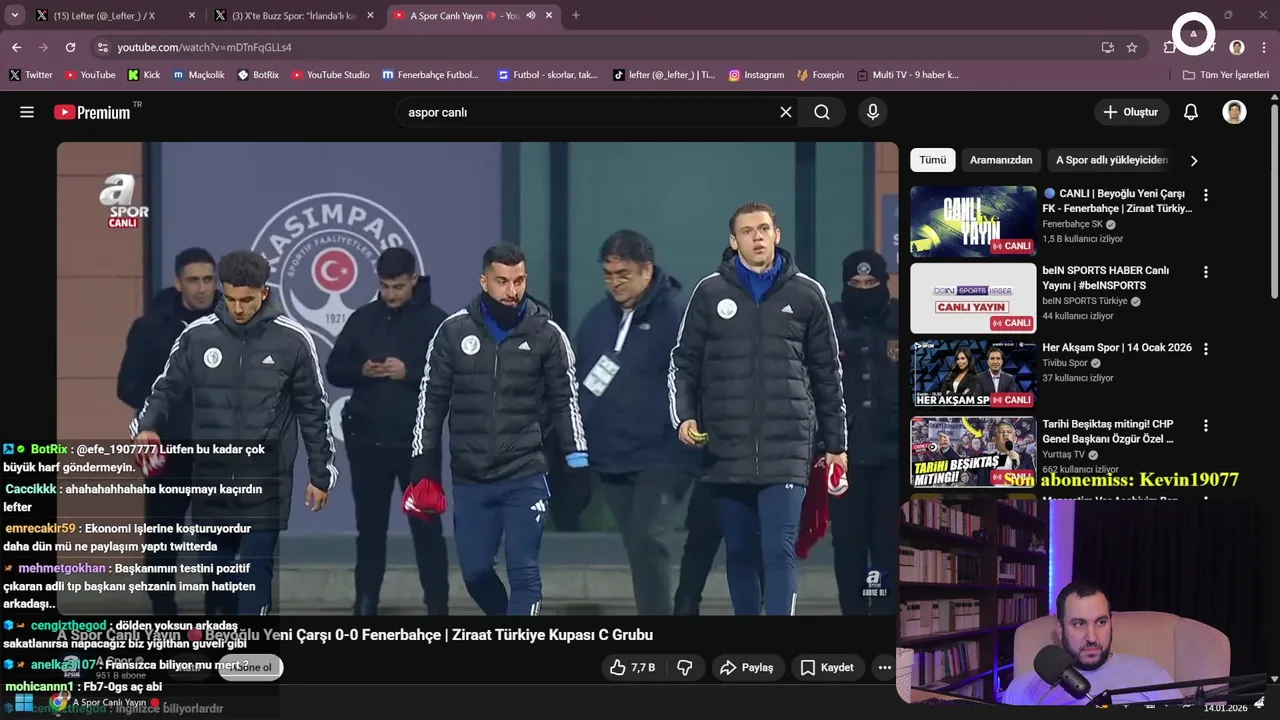Image resolution: width=1280 pixels, height=720 pixels.
Task: Open the Windows Start button
Action: pos(23,703)
